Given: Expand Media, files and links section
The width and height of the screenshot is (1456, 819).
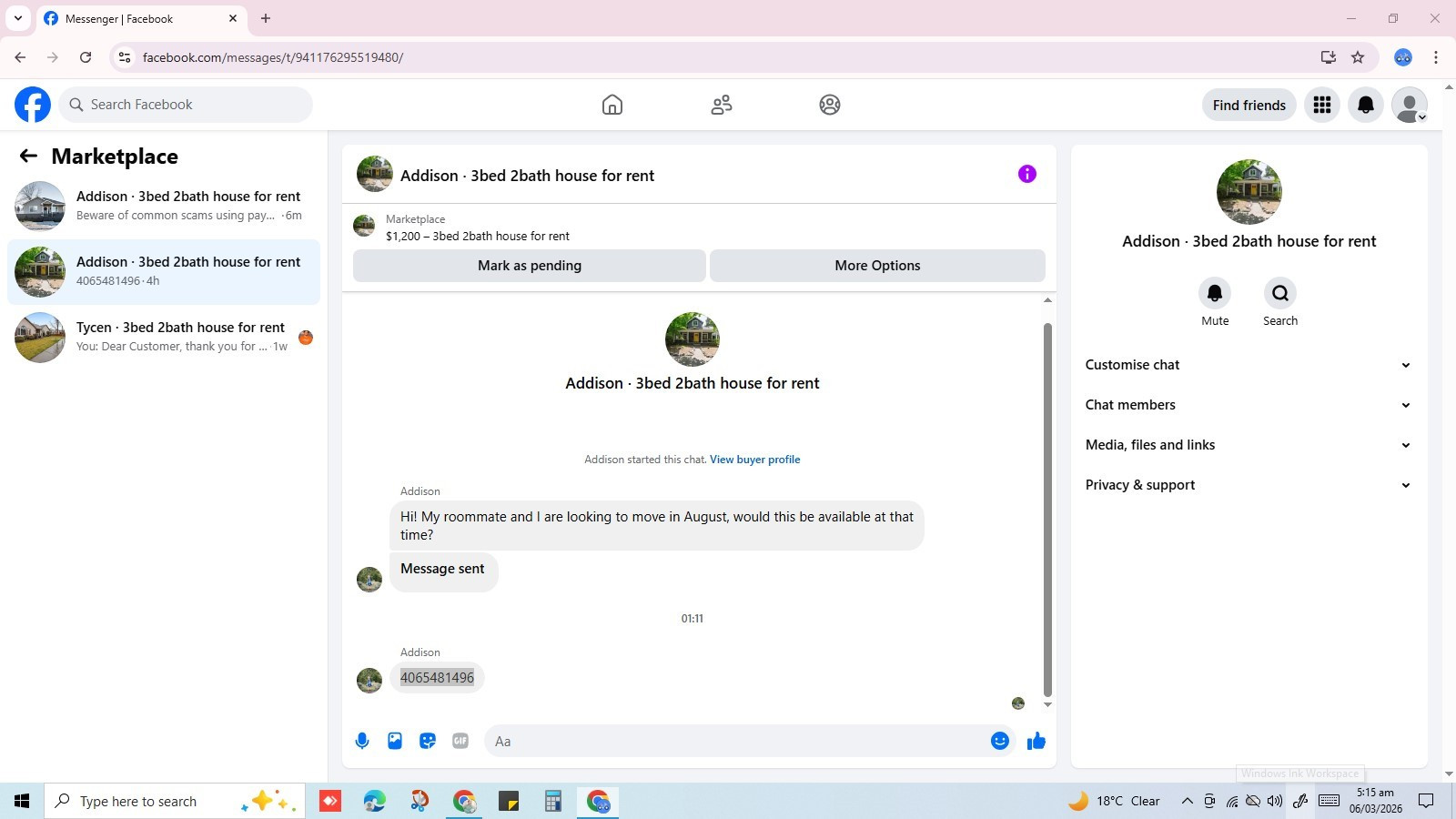Looking at the screenshot, I should click(x=1249, y=445).
